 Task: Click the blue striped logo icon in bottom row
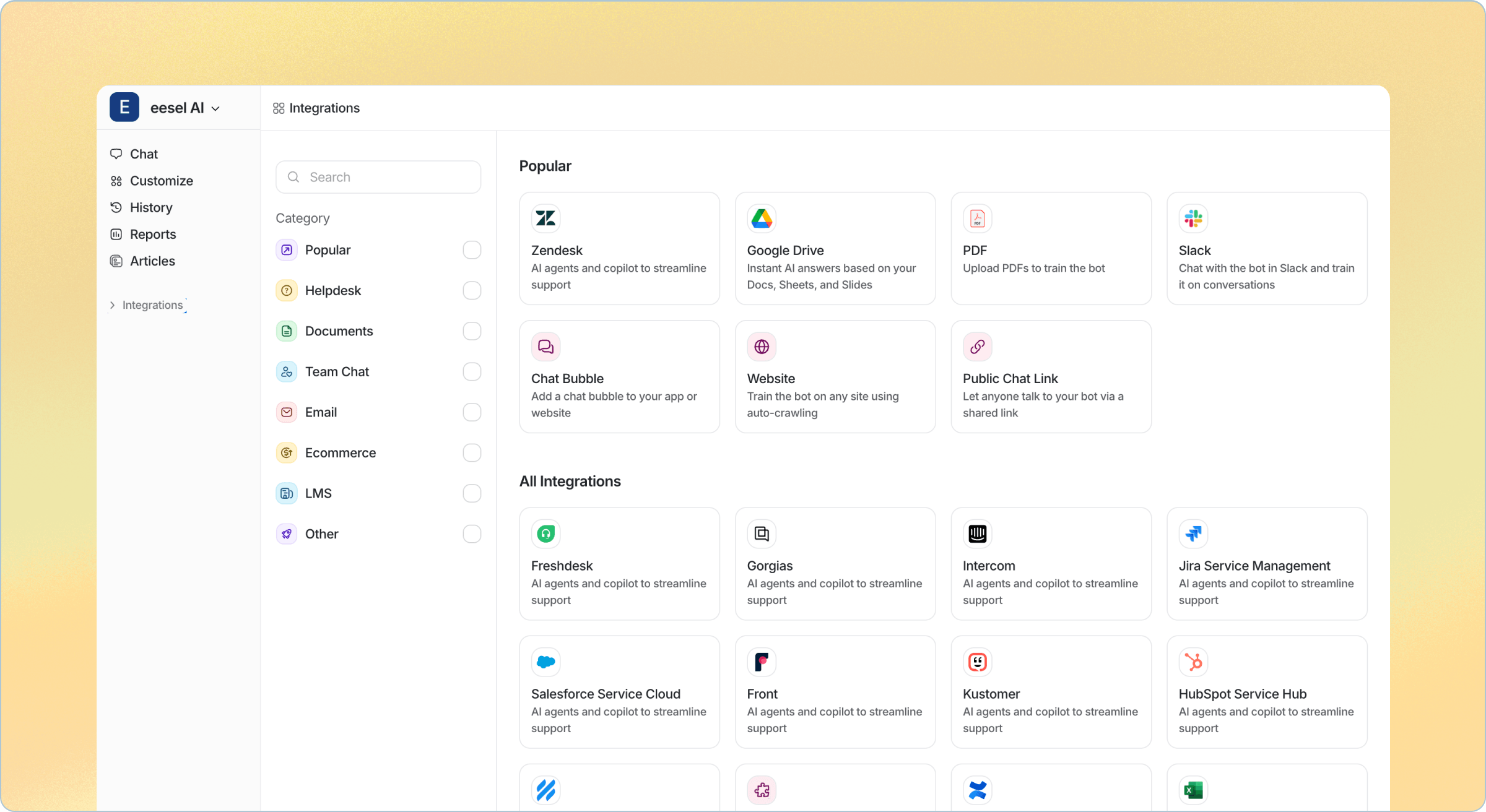545,790
